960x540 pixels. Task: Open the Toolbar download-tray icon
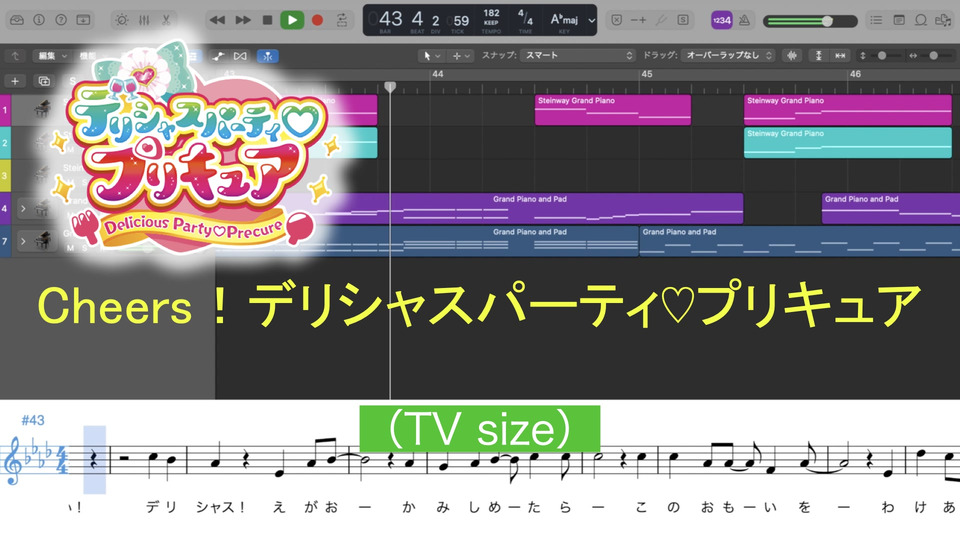click(83, 20)
